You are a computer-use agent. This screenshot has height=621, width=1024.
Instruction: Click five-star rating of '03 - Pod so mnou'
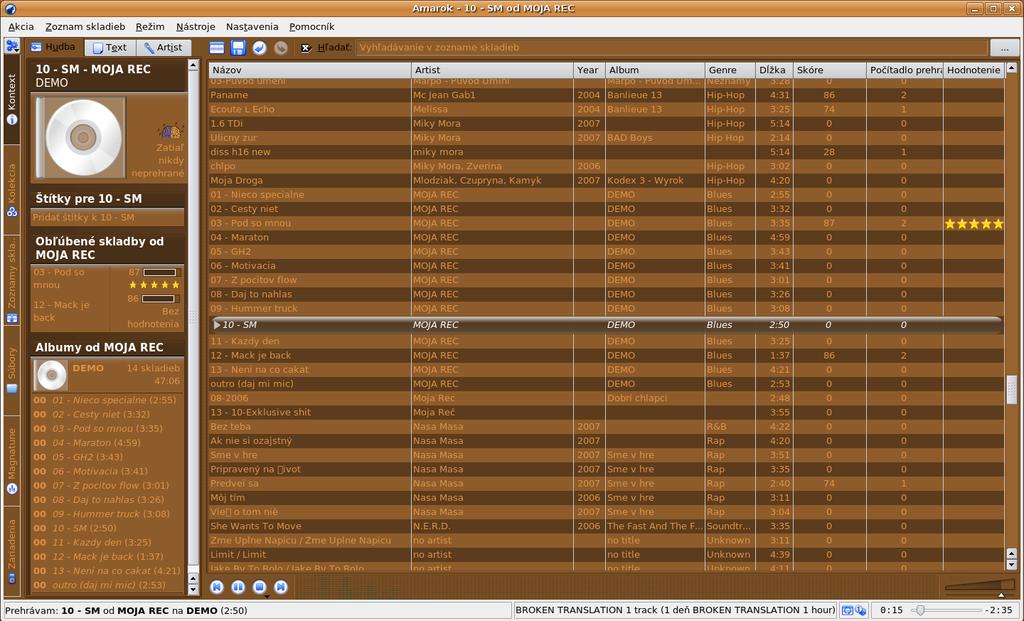click(x=973, y=223)
